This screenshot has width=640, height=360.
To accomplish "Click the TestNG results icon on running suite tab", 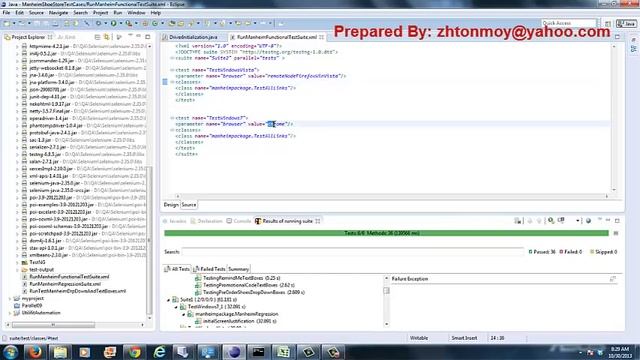I will tap(258, 221).
